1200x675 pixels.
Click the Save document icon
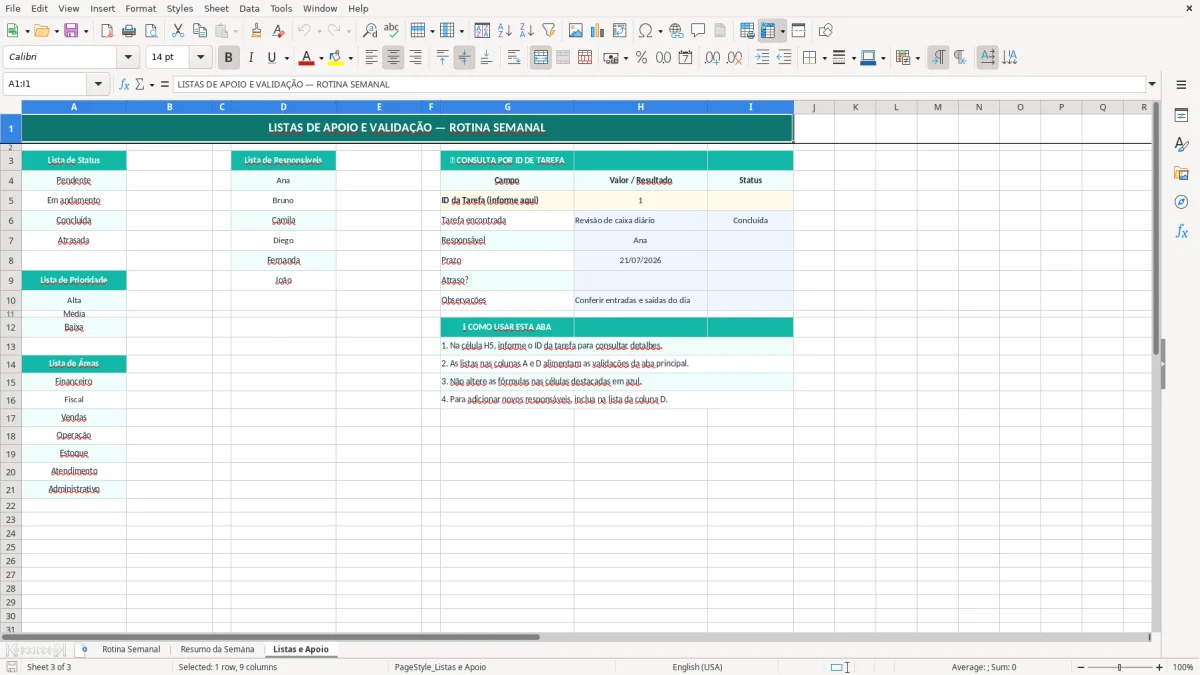coord(71,31)
